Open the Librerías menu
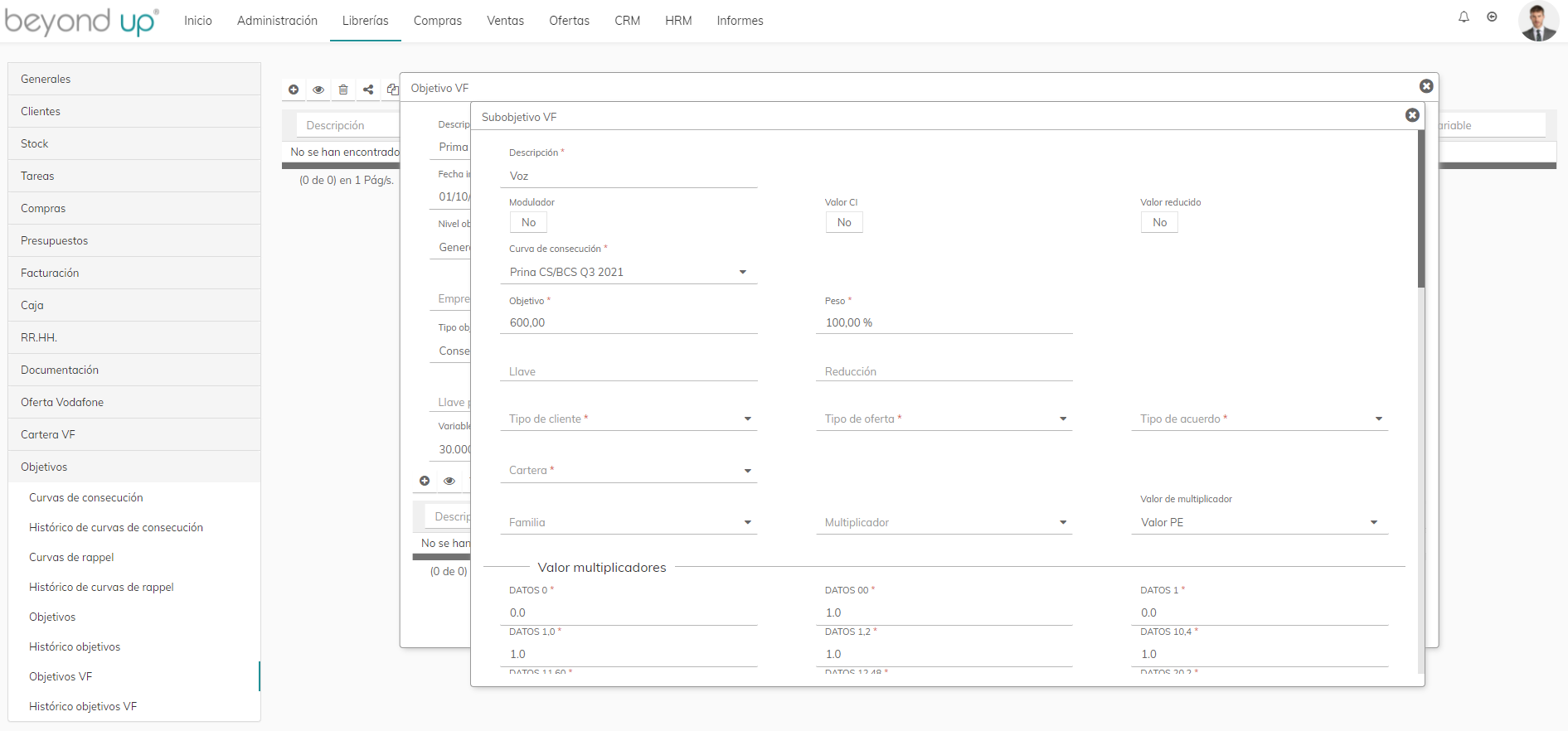The image size is (1568, 731). click(x=366, y=21)
